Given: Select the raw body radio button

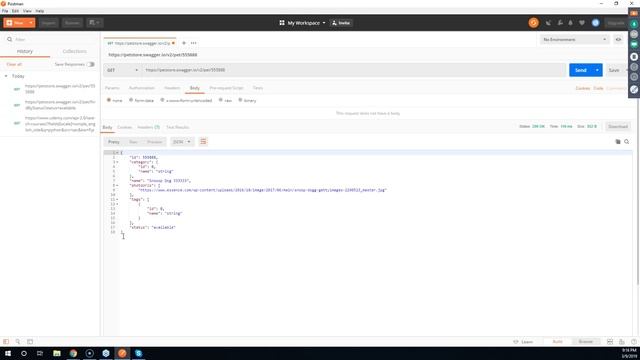Looking at the screenshot, I should point(221,100).
